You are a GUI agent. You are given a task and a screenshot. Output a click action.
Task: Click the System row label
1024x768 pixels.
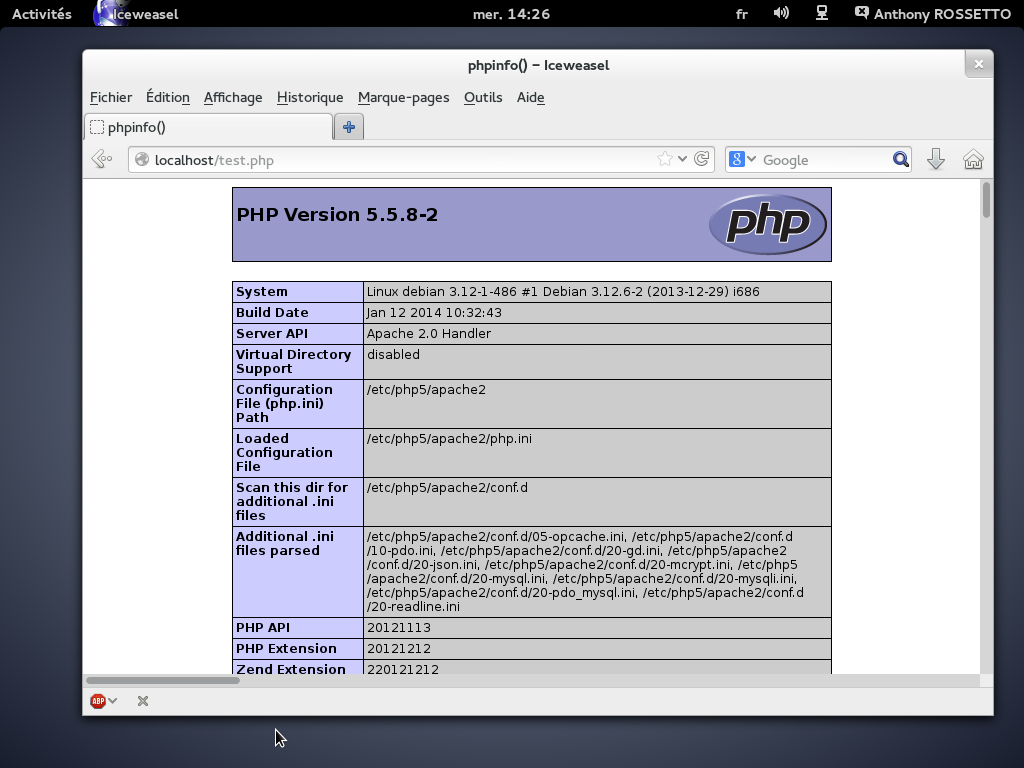[262, 291]
